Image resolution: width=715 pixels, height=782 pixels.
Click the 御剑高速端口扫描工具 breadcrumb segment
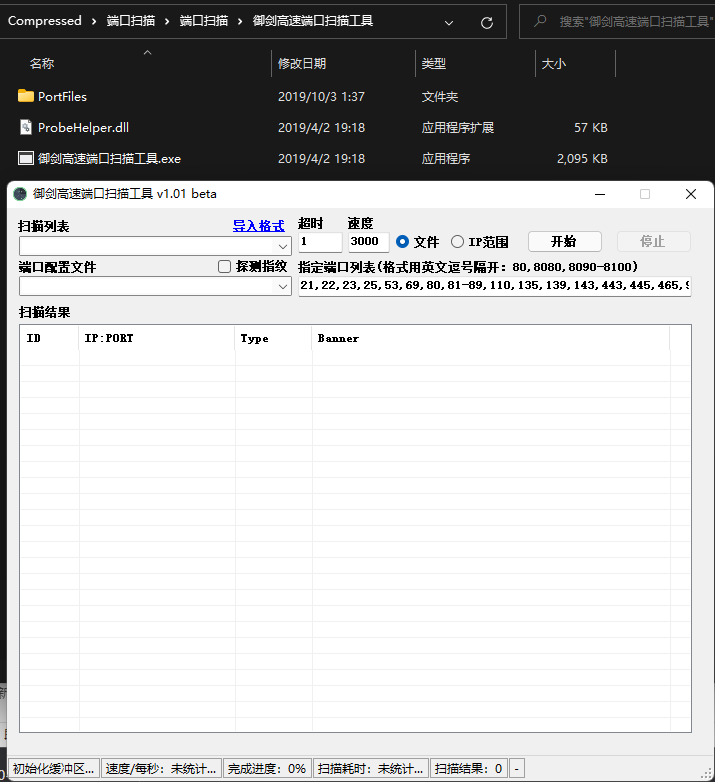(313, 21)
